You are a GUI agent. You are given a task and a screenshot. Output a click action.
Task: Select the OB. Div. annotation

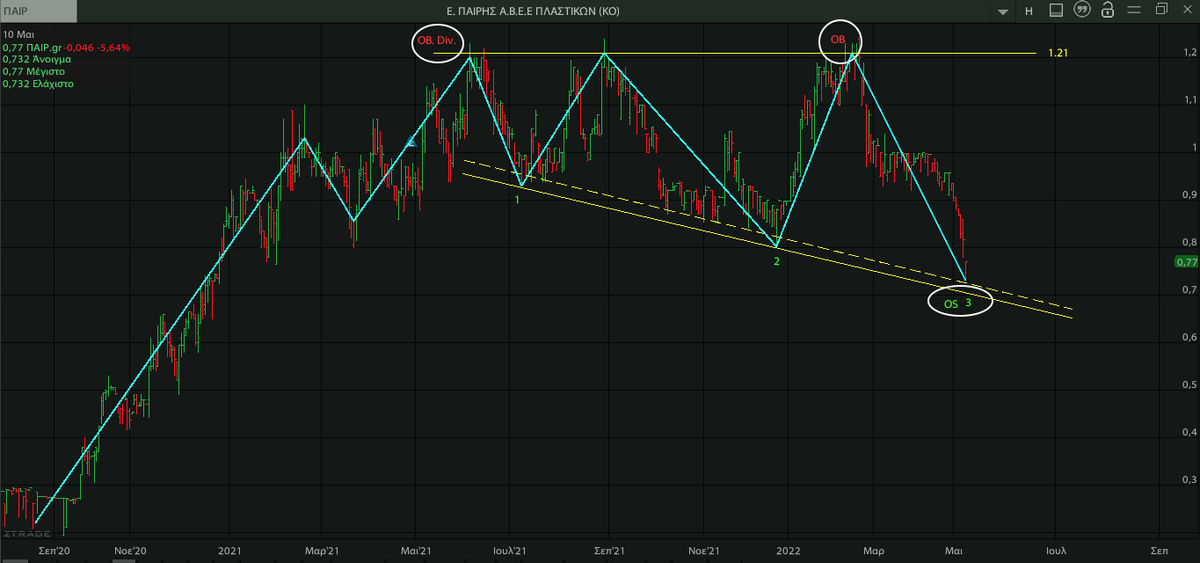pos(438,43)
